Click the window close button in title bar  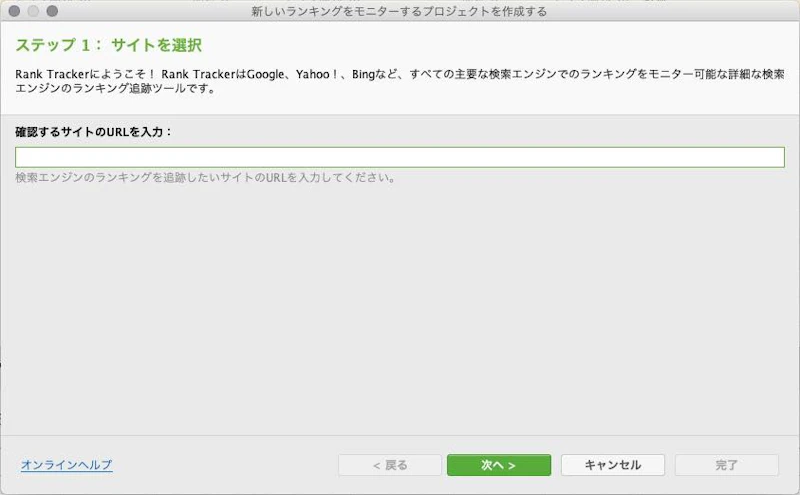(x=14, y=11)
